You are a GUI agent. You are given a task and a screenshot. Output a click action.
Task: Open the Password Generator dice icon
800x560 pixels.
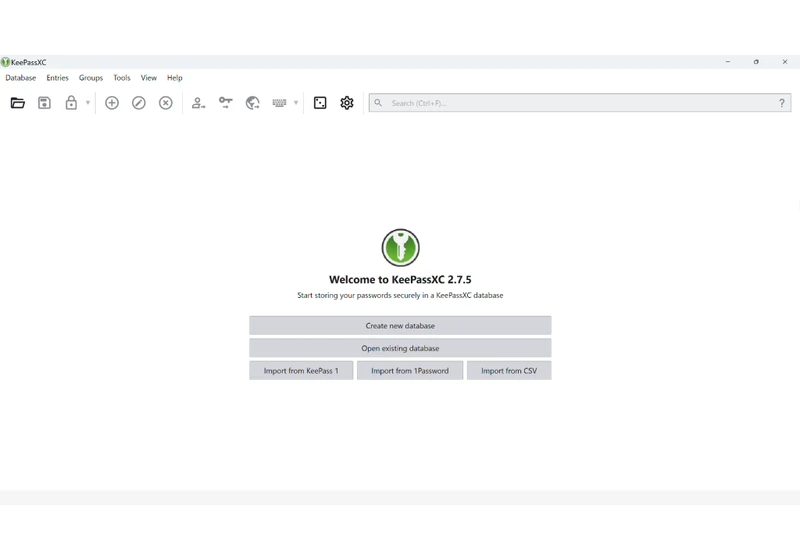coord(320,103)
